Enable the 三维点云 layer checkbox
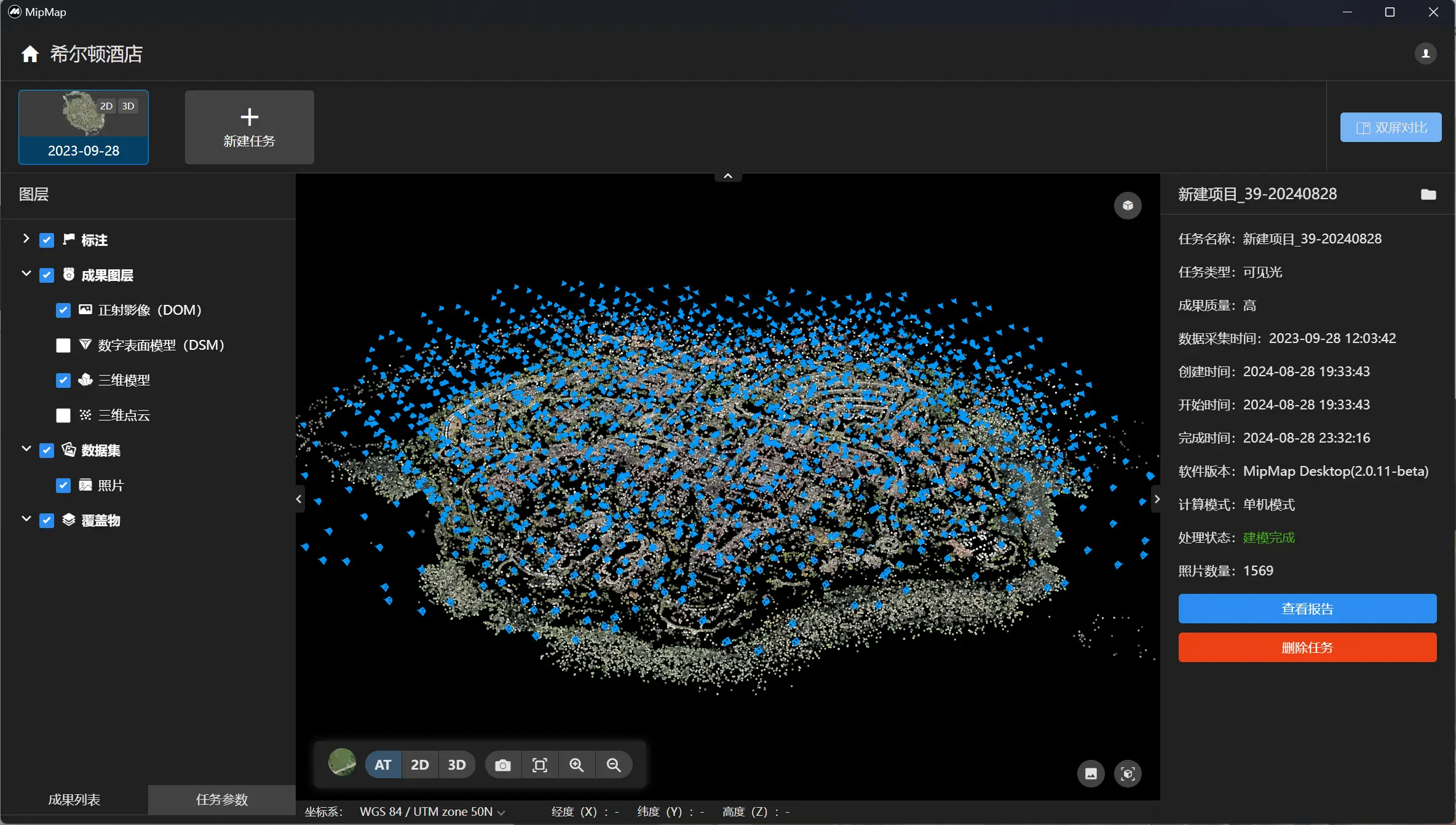Image resolution: width=1456 pixels, height=825 pixels. point(63,416)
